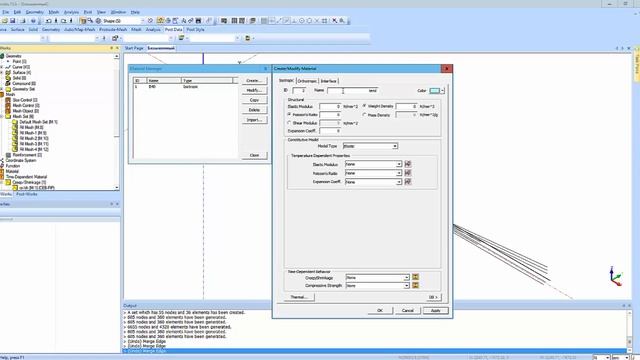The height and width of the screenshot is (360, 640).
Task: Click Cancel in Create/Modify Material dialog
Action: (408, 311)
